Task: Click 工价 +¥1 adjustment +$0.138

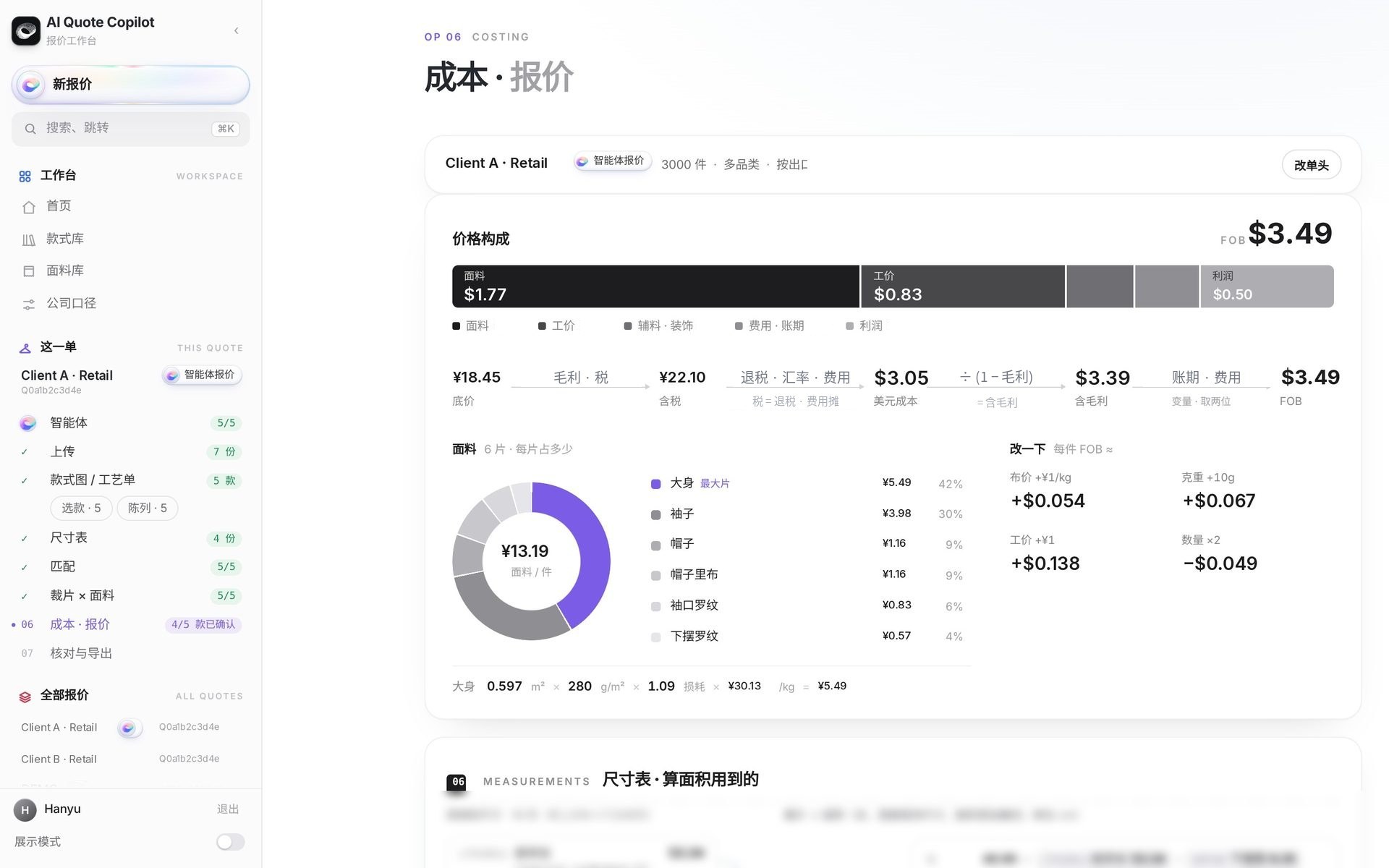Action: pyautogui.click(x=1045, y=554)
